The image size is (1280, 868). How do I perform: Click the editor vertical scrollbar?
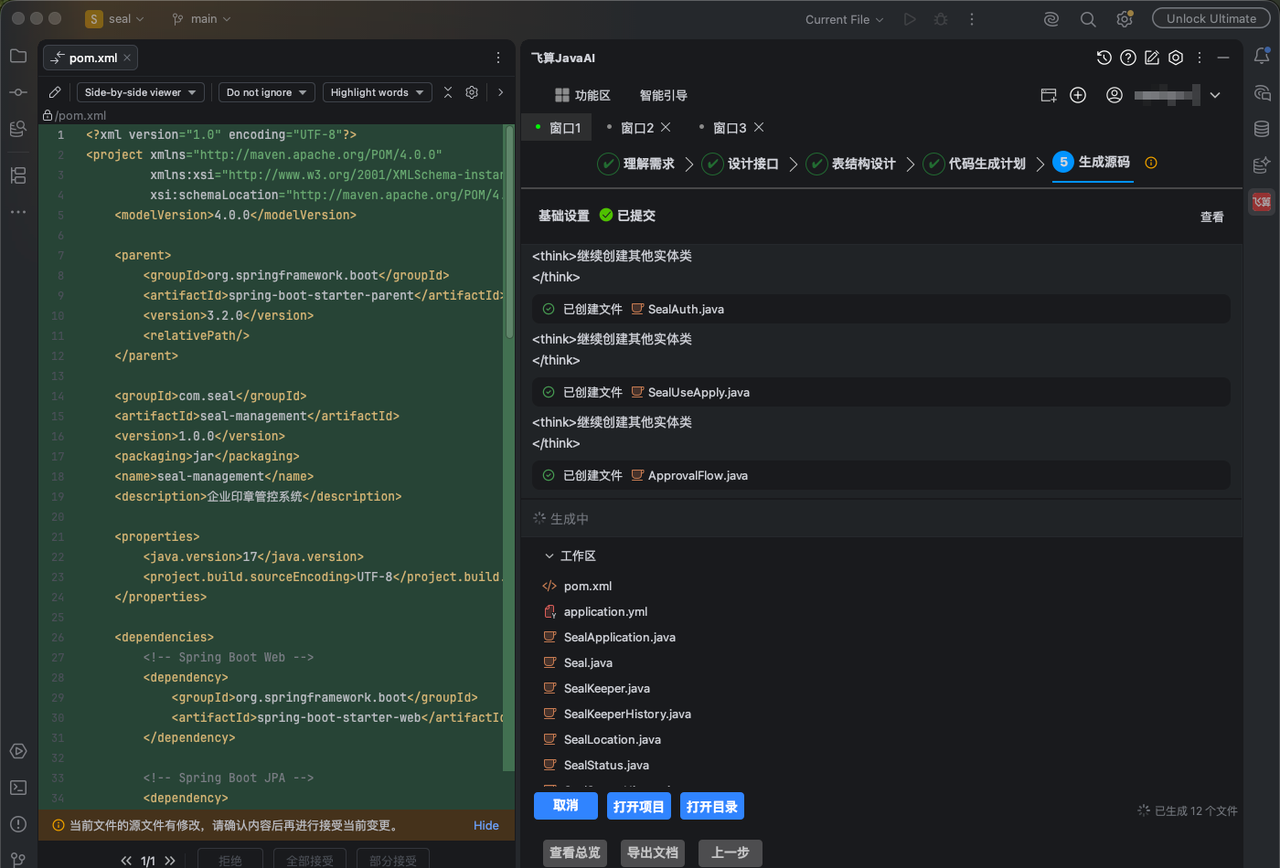(510, 230)
